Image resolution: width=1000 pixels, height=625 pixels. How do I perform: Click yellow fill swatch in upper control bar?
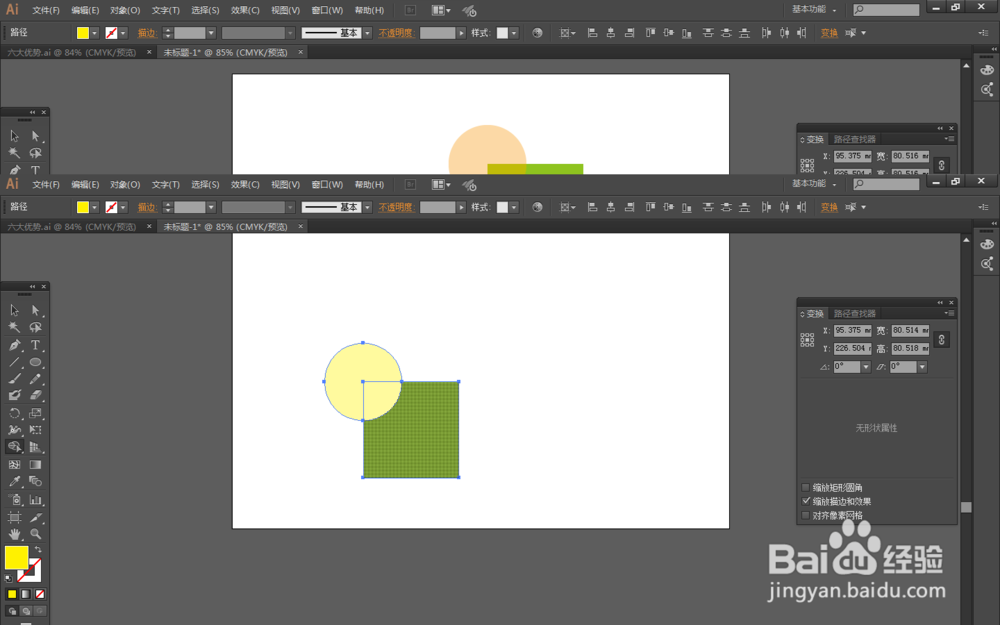click(83, 33)
